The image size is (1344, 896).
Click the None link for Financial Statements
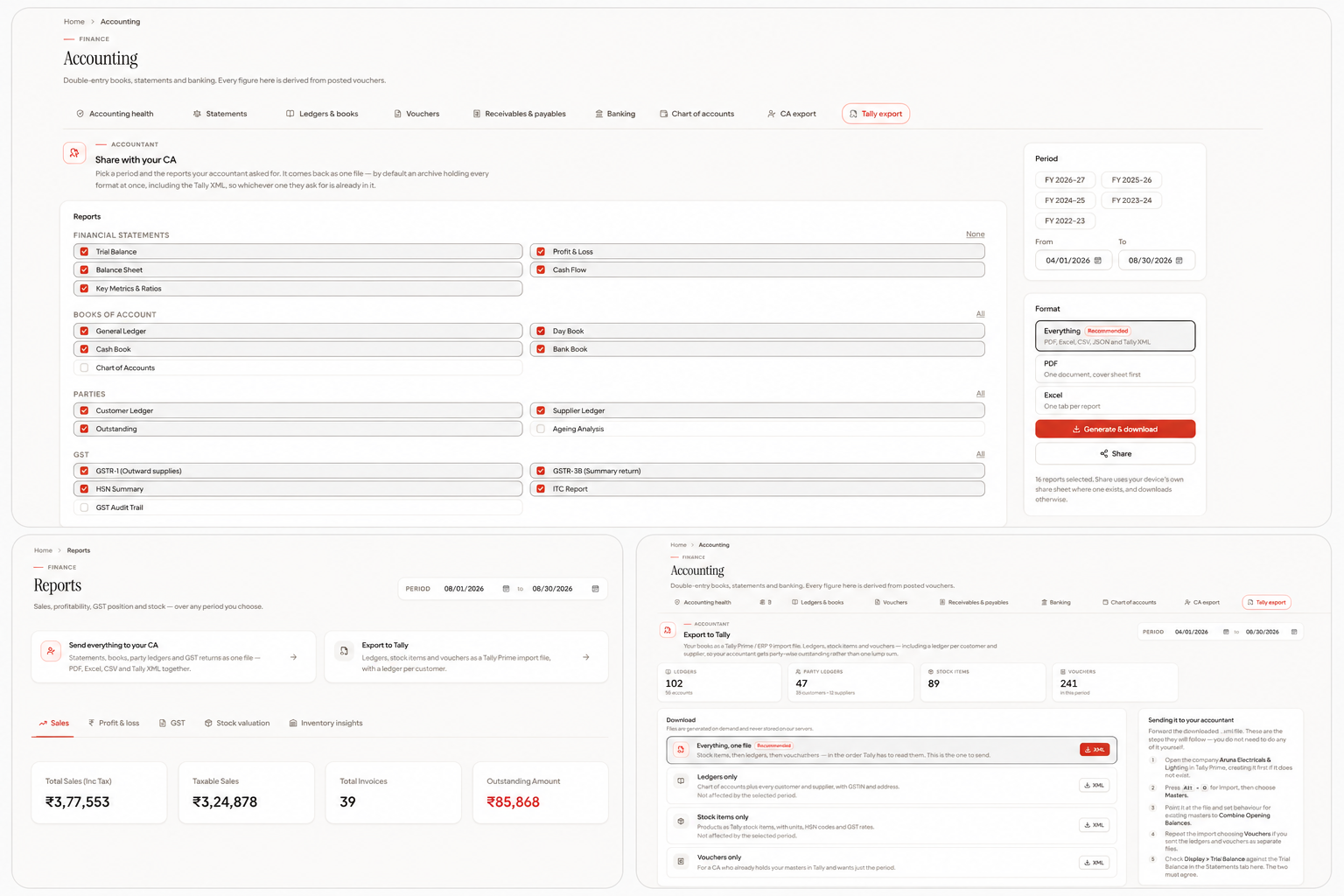[x=975, y=234]
